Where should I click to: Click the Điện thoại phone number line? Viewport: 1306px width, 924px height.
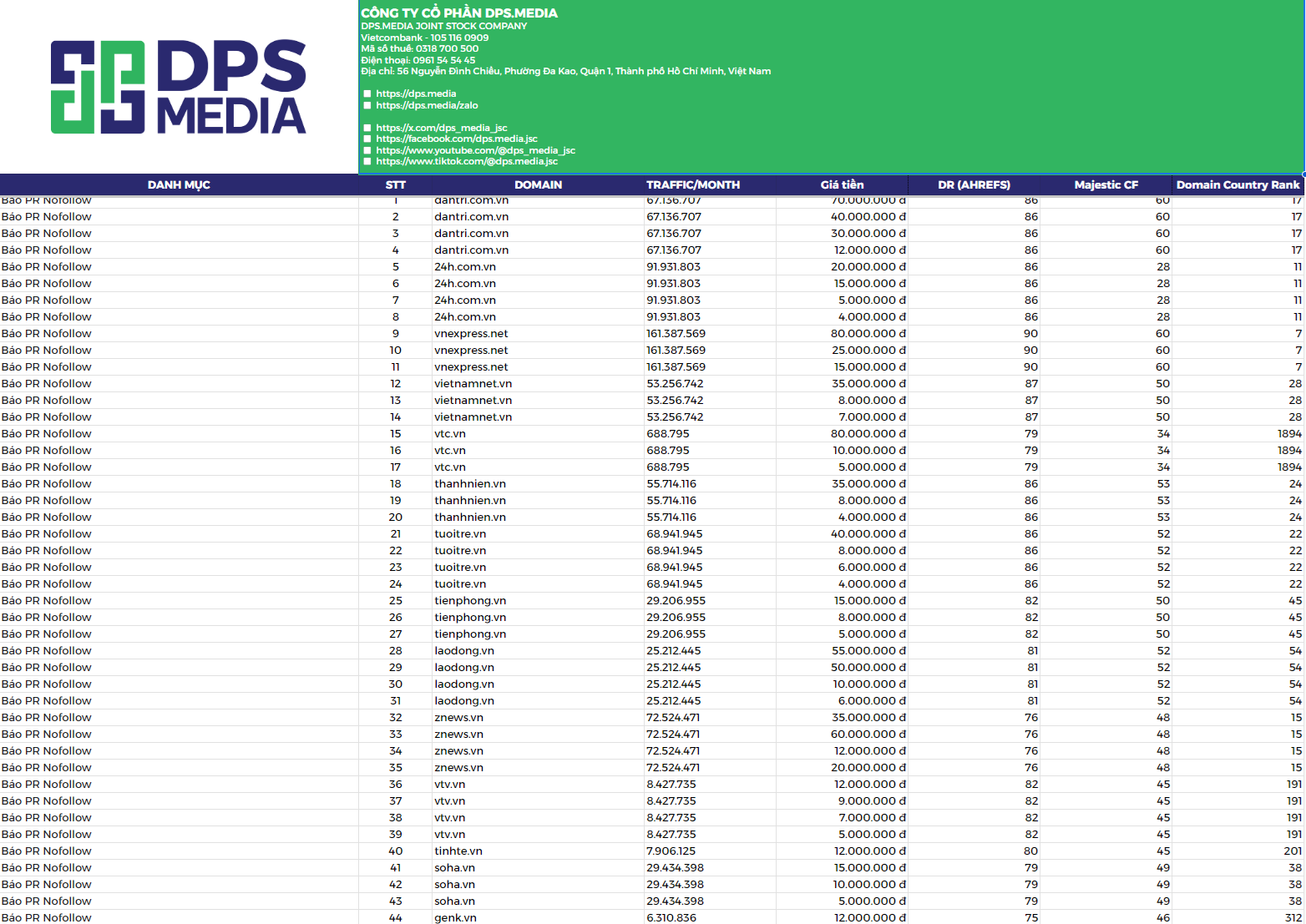[x=418, y=60]
